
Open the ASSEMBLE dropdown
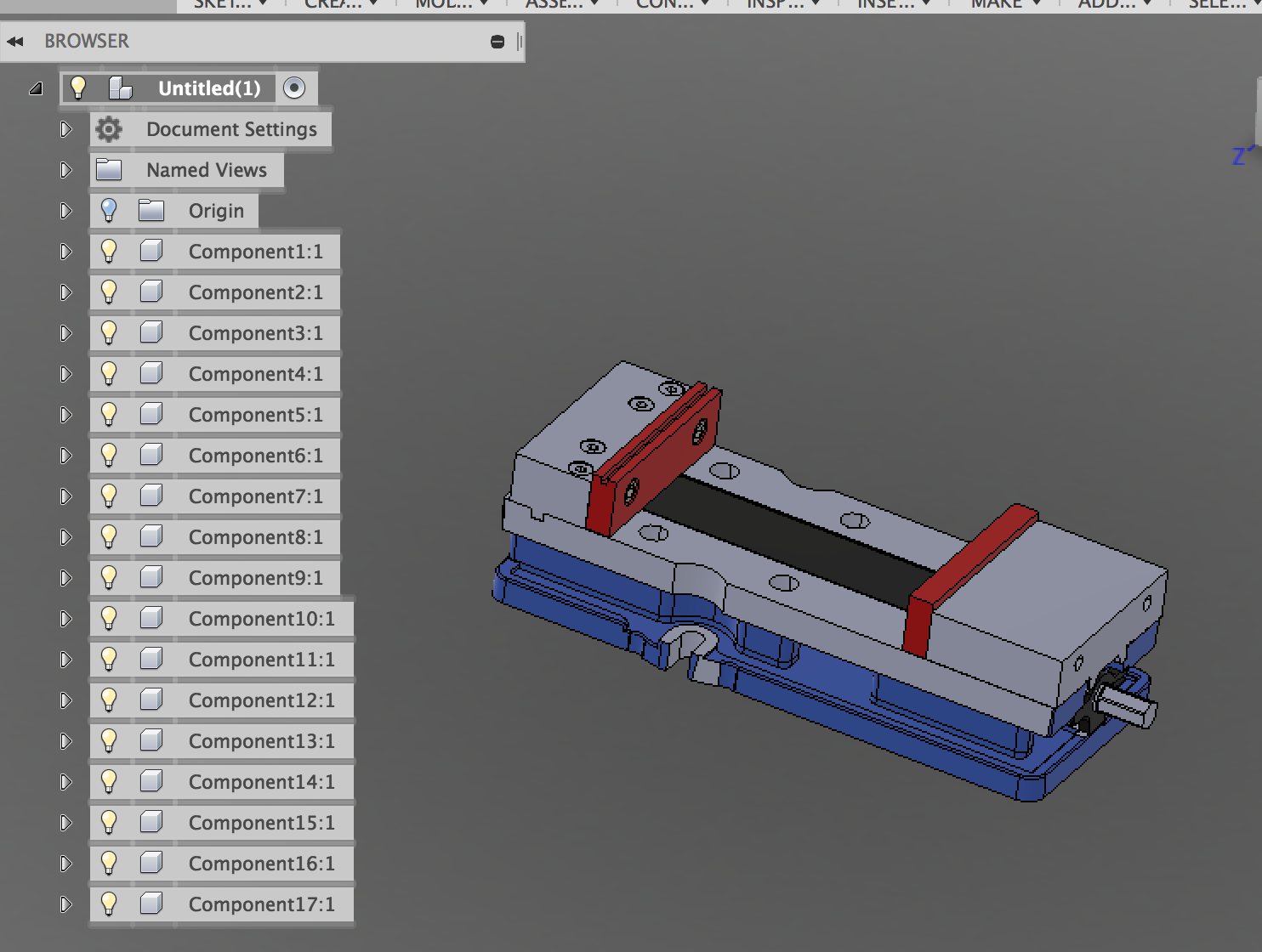(561, 5)
